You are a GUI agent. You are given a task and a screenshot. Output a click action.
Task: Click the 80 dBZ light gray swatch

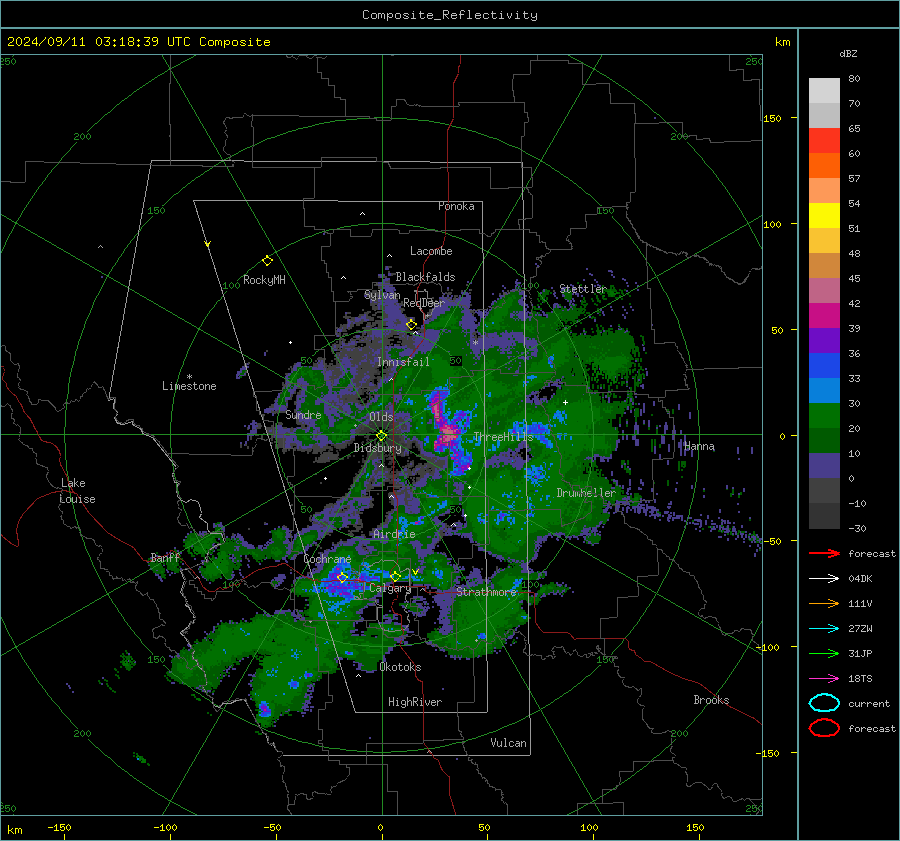tap(824, 91)
